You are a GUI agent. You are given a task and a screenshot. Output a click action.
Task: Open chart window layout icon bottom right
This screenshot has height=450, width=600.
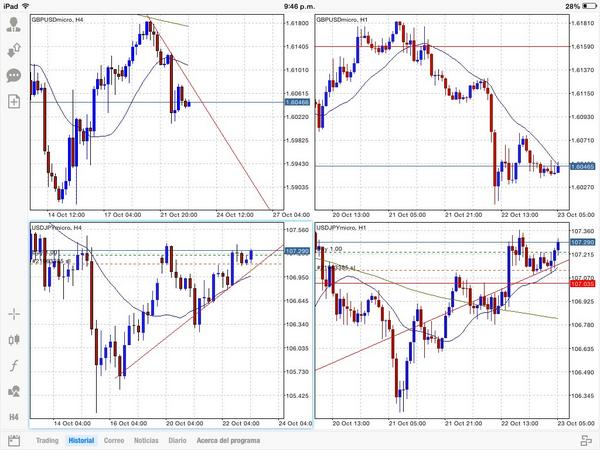[x=586, y=441]
